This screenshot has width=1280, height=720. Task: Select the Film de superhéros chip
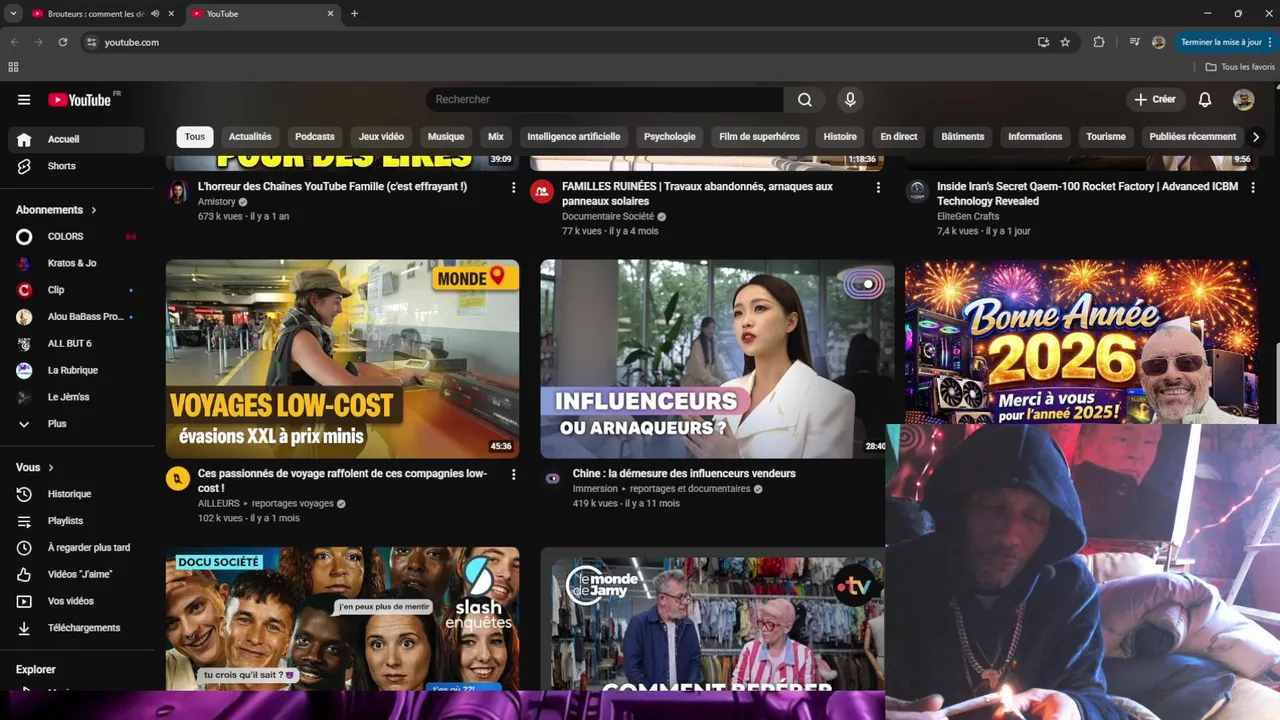[x=760, y=137]
